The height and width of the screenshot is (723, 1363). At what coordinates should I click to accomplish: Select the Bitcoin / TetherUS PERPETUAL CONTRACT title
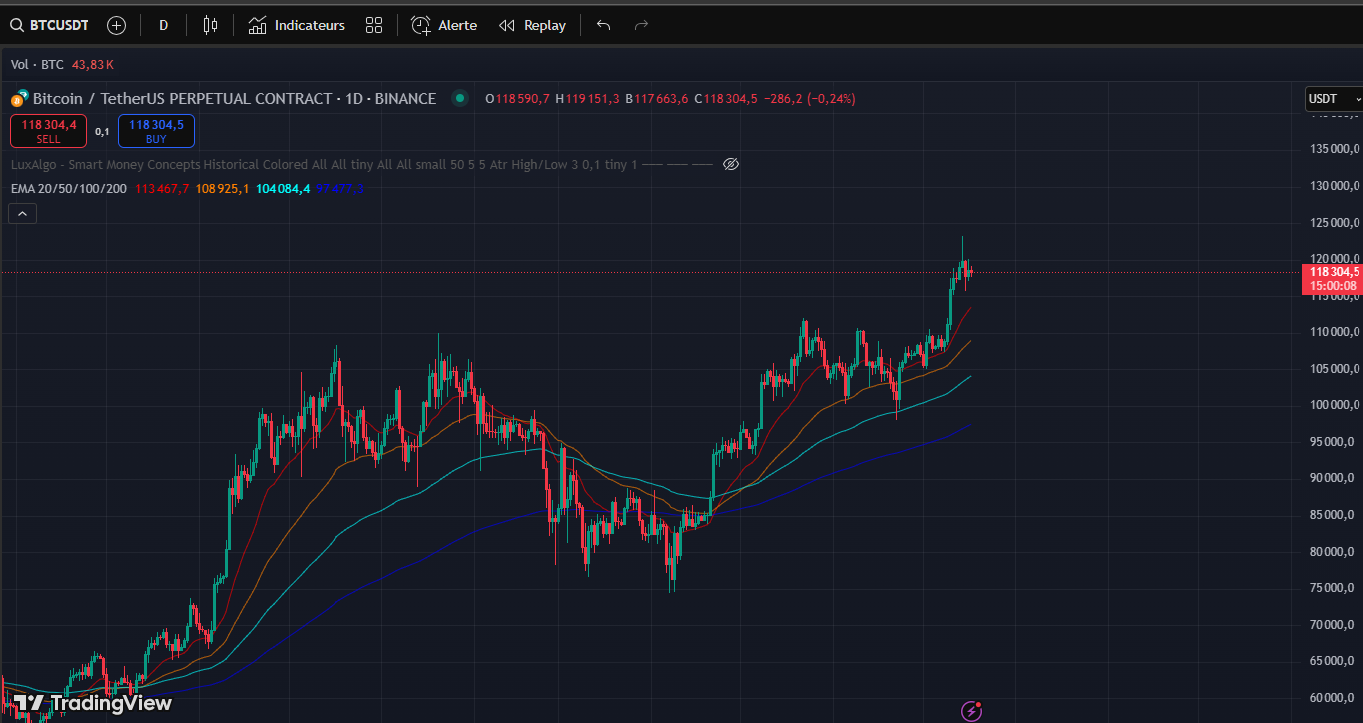(x=234, y=98)
